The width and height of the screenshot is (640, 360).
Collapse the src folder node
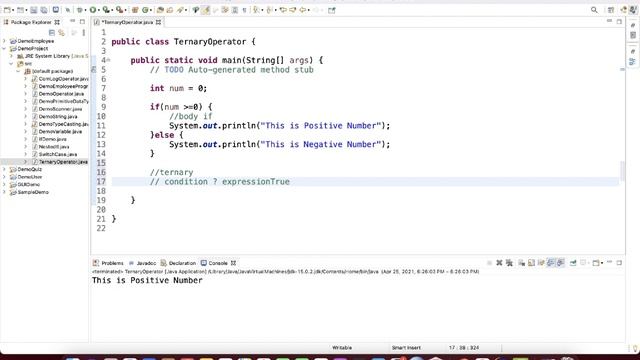[x=11, y=64]
